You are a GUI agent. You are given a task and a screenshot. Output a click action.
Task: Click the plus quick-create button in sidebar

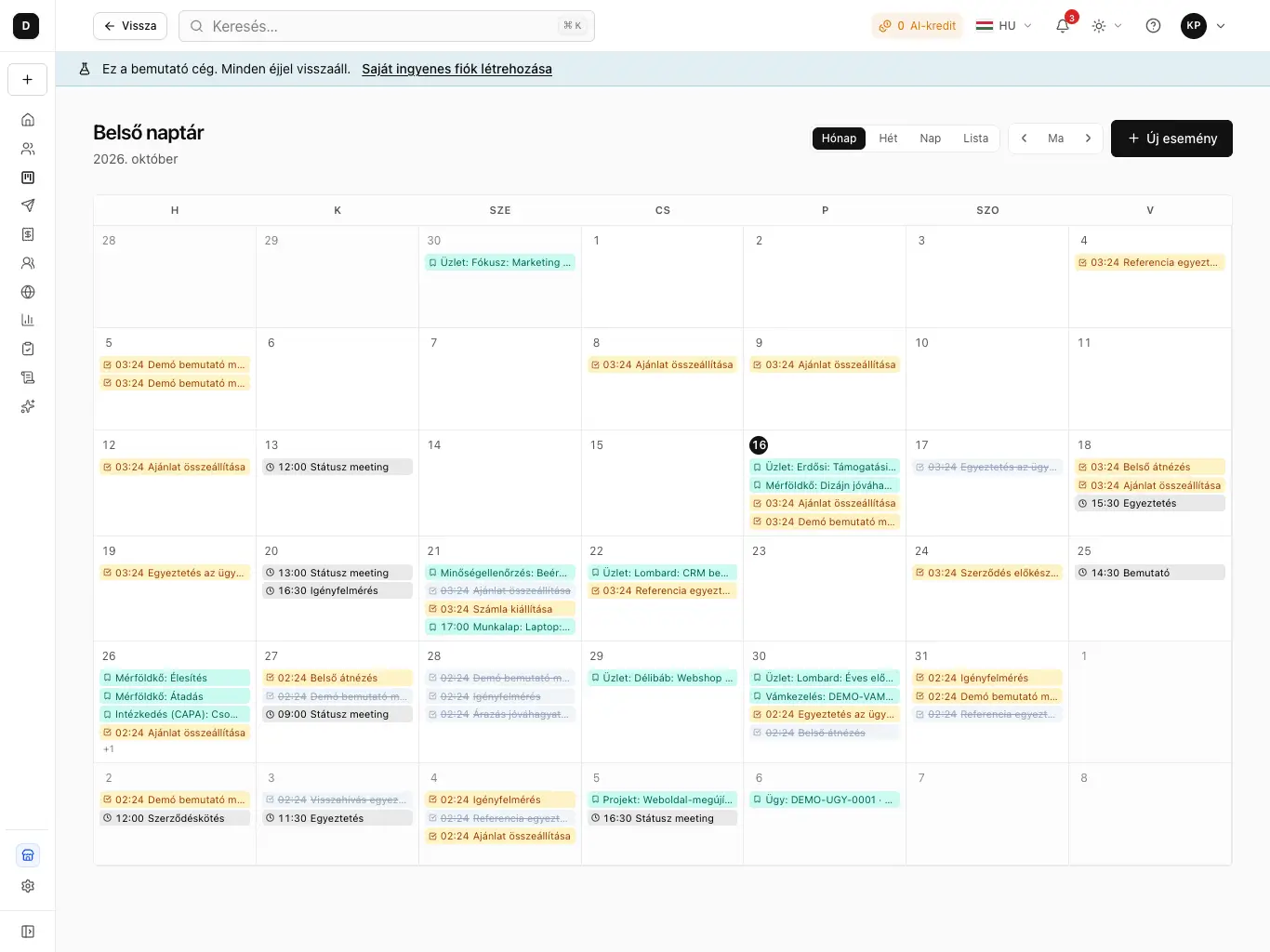tap(28, 80)
